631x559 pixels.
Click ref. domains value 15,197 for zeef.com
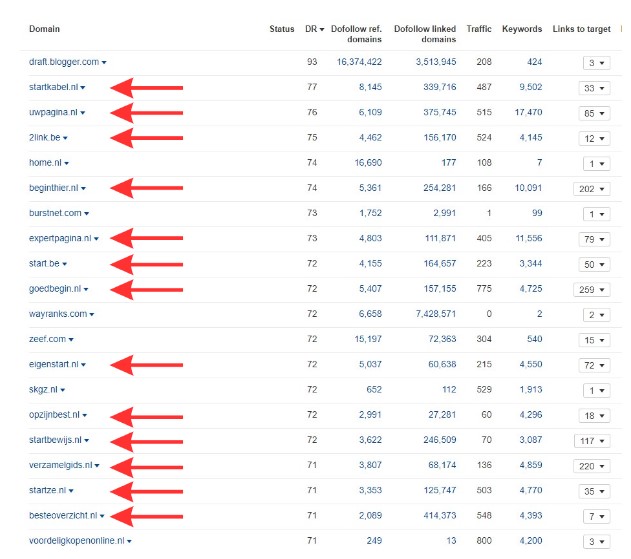[368, 339]
